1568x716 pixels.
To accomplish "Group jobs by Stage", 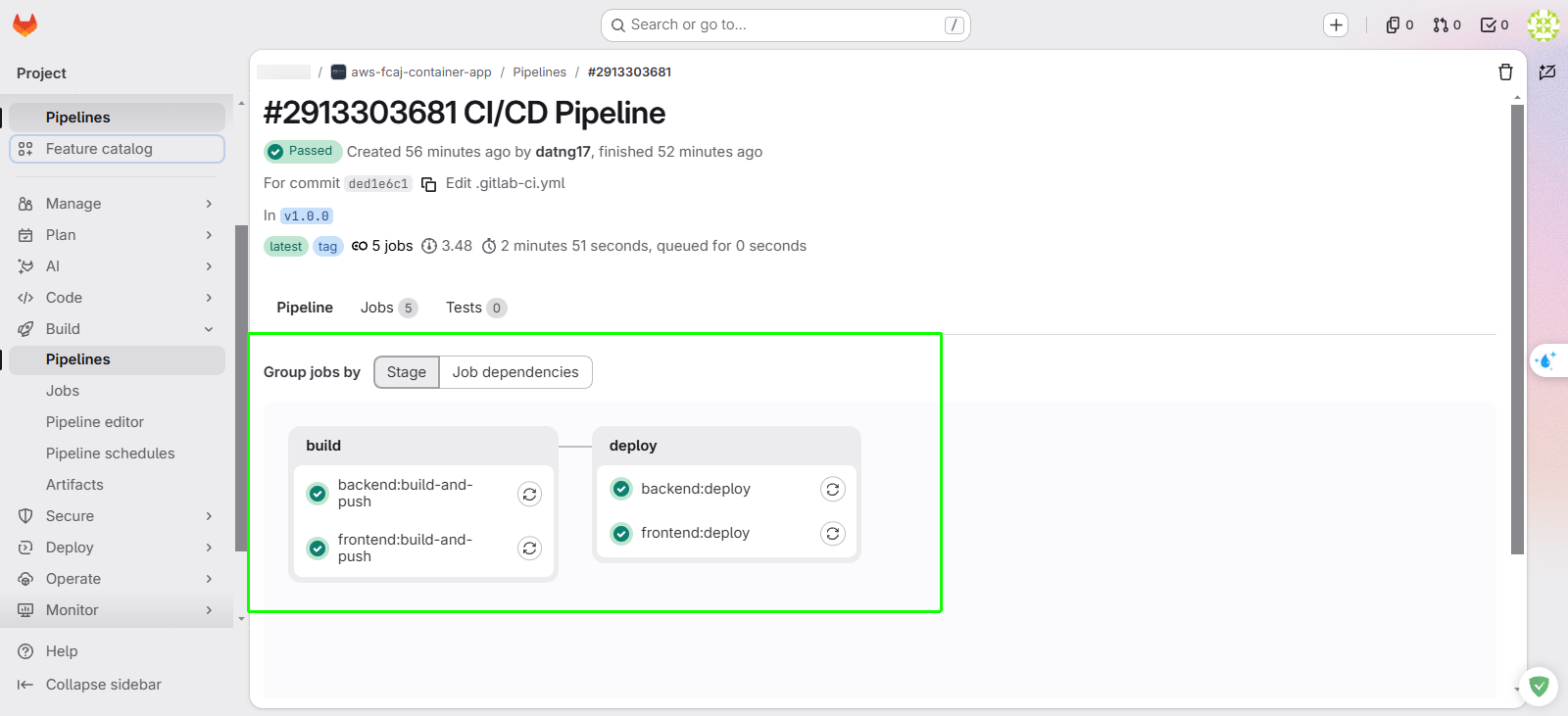I will click(407, 372).
